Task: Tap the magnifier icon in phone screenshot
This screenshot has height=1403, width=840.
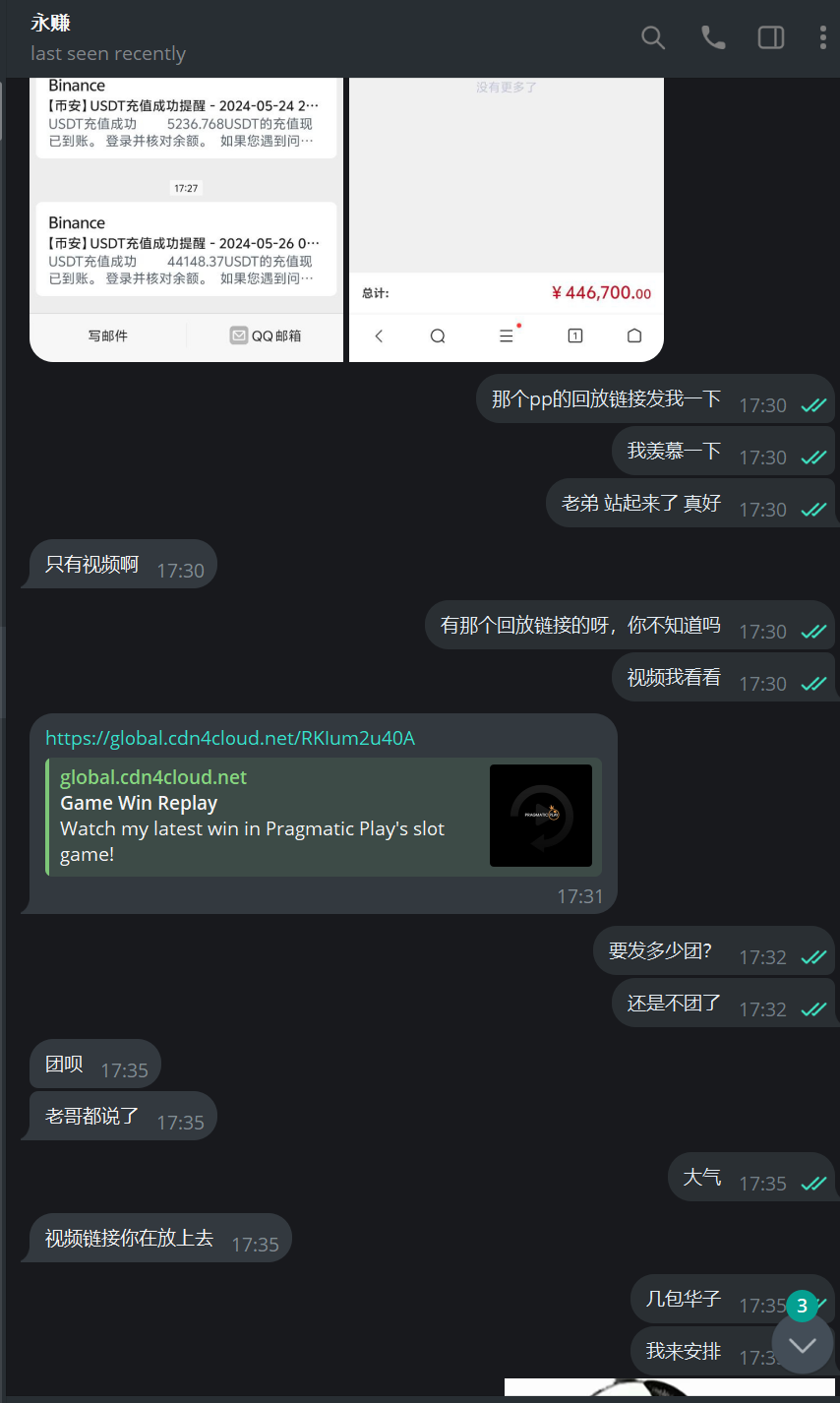Action: [438, 335]
